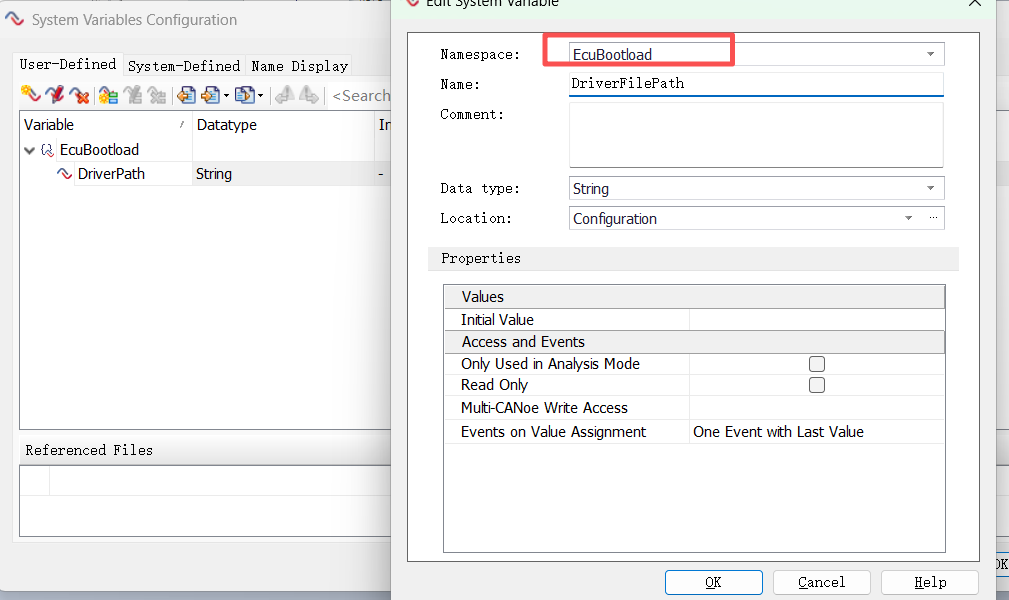1009x600 pixels.
Task: Click the Export variables icon
Action: click(210, 95)
